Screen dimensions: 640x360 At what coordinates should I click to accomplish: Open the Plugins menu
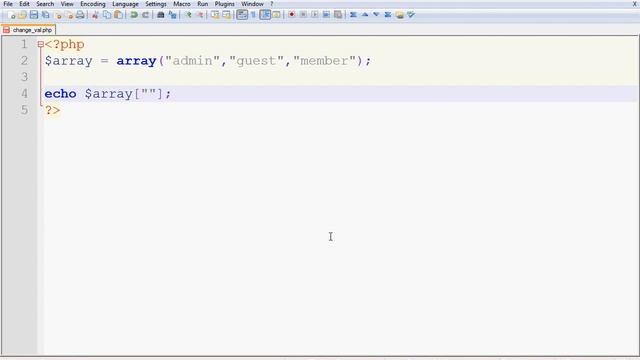[x=224, y=4]
